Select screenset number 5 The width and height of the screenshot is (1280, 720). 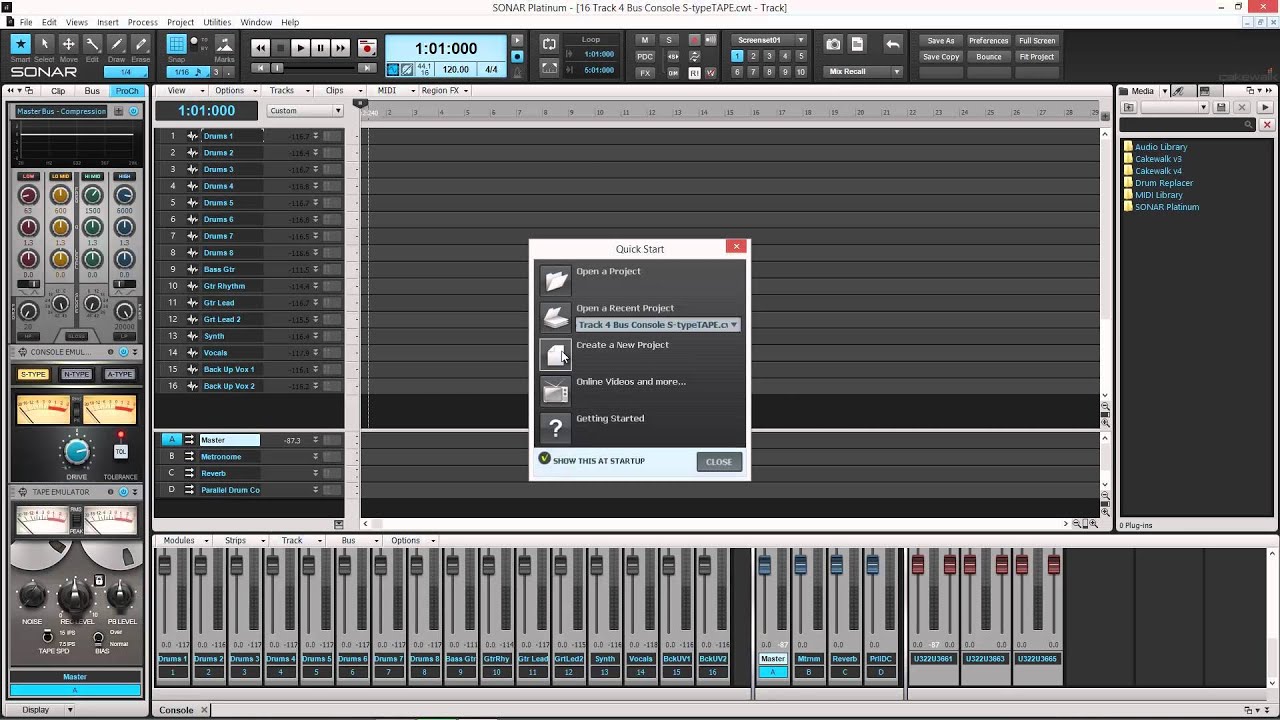click(x=801, y=56)
